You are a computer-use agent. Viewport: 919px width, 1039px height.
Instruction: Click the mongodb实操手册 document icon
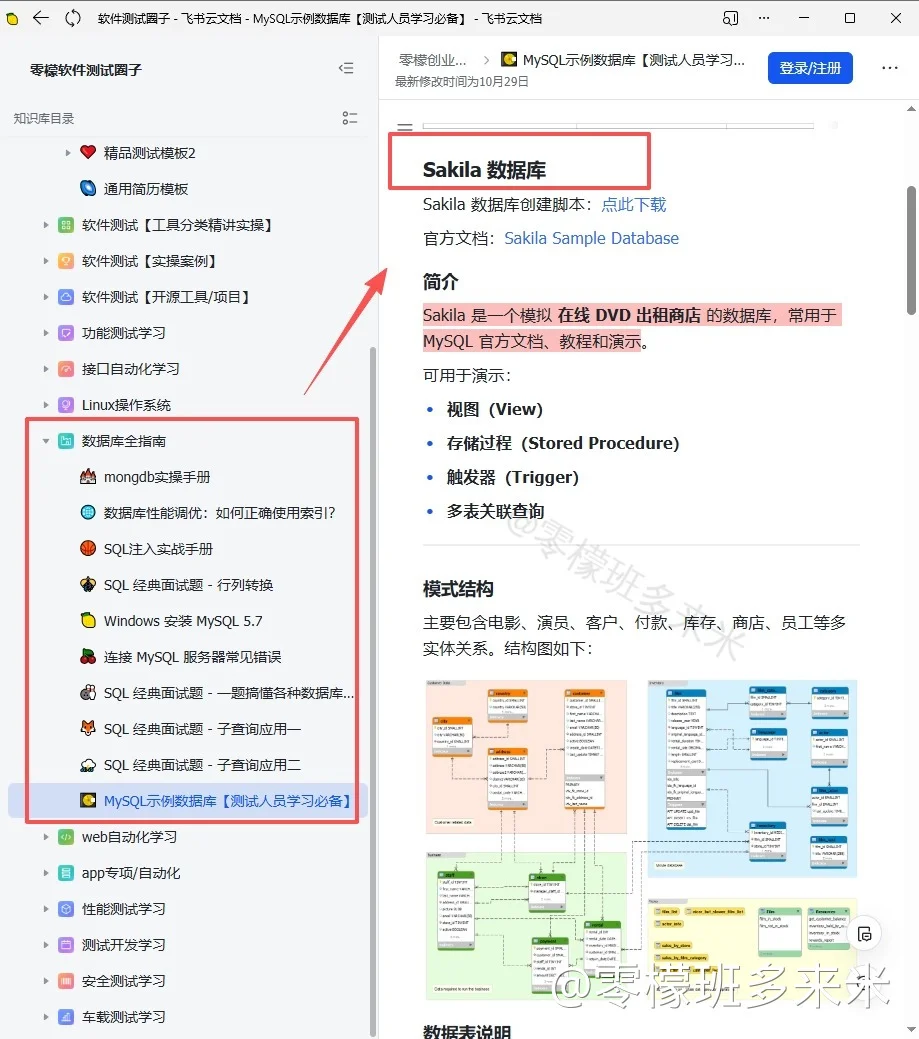89,476
